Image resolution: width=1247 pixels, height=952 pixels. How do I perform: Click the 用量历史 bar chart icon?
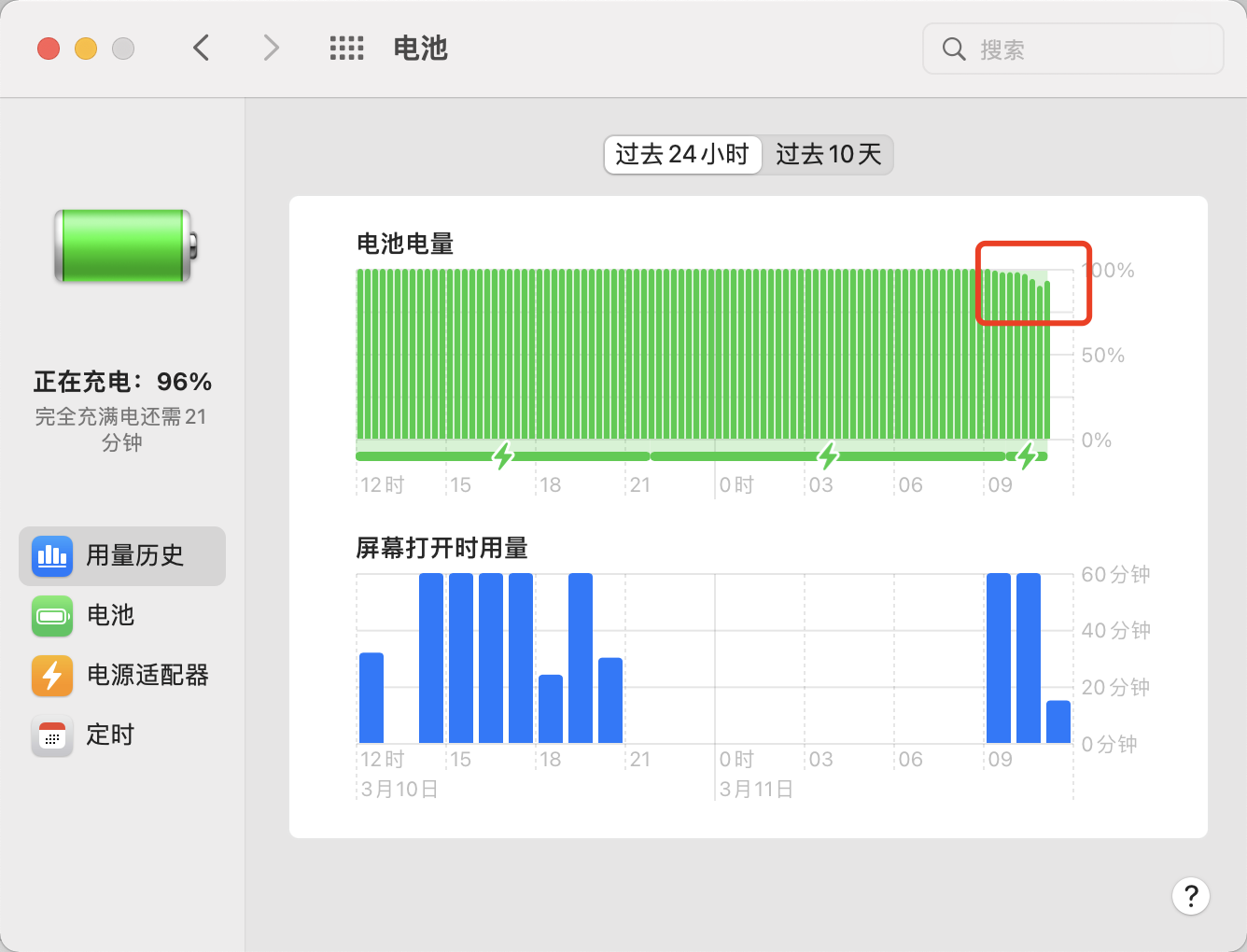[x=52, y=556]
